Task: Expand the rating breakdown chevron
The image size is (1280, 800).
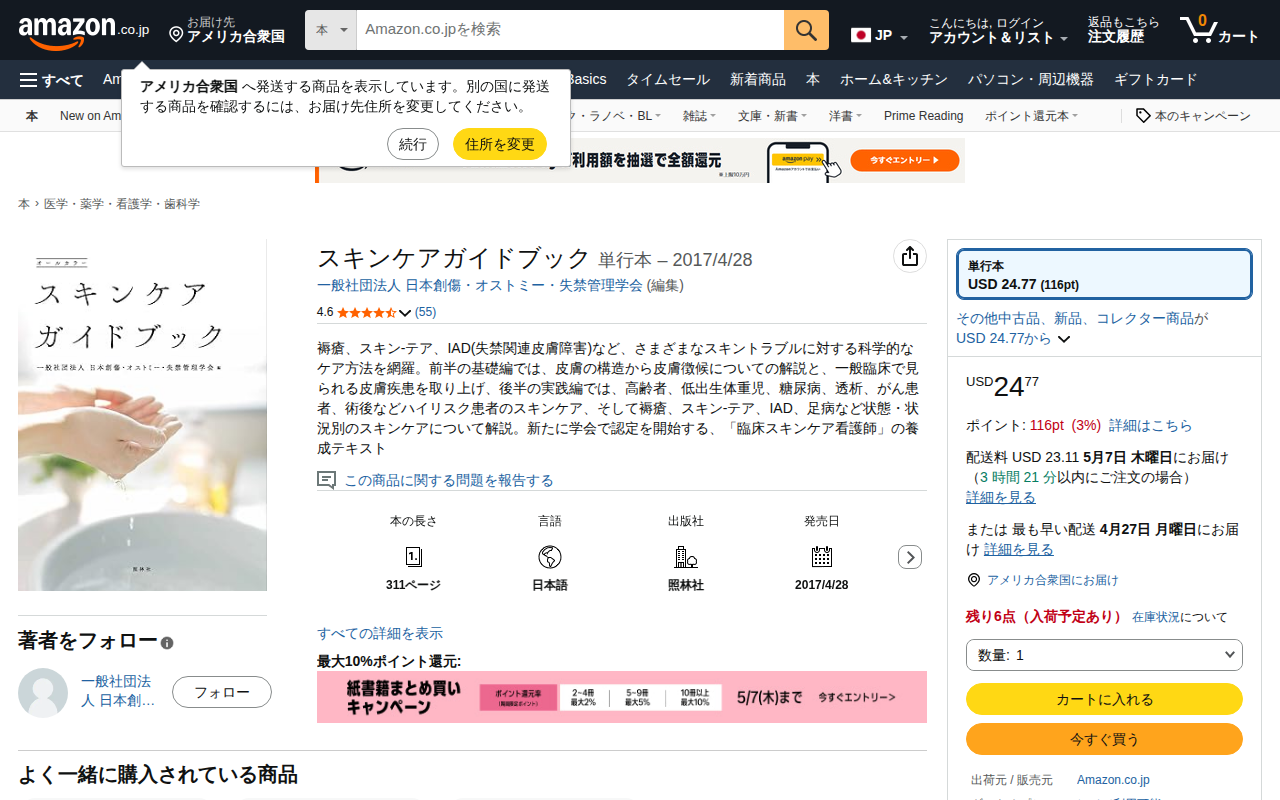Action: (405, 313)
